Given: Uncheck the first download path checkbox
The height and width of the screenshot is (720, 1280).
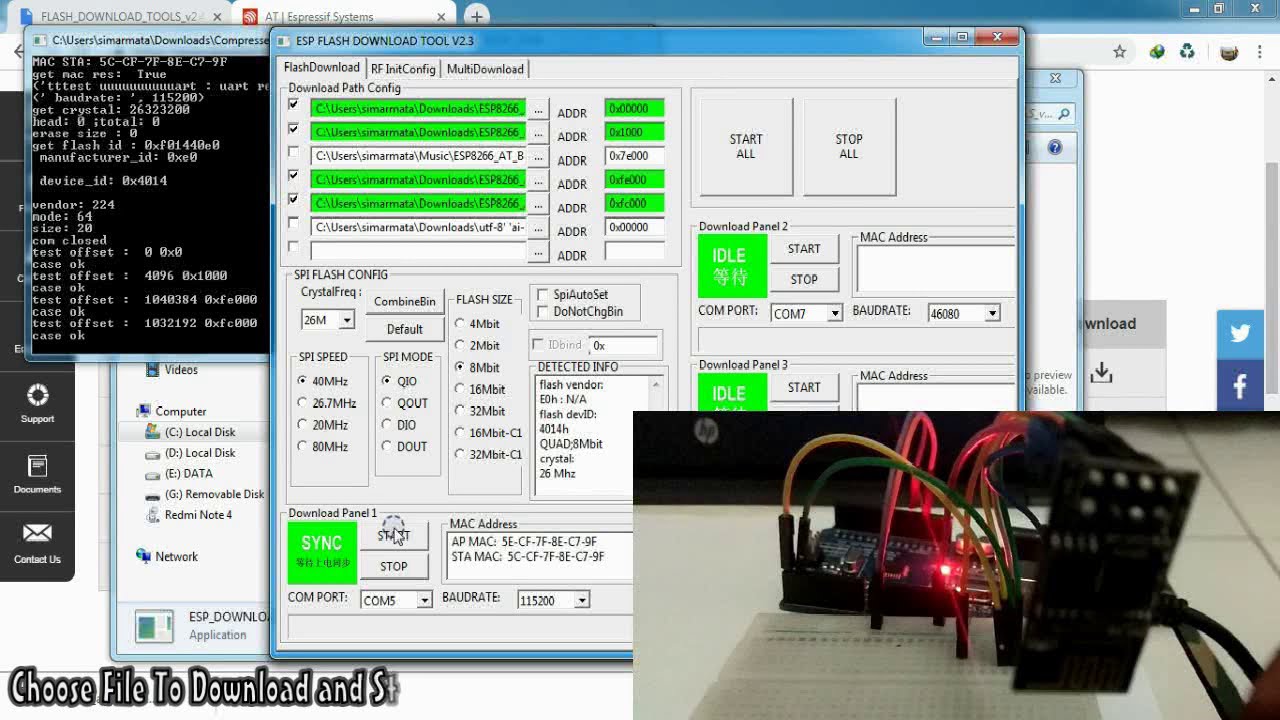Looking at the screenshot, I should pos(293,105).
